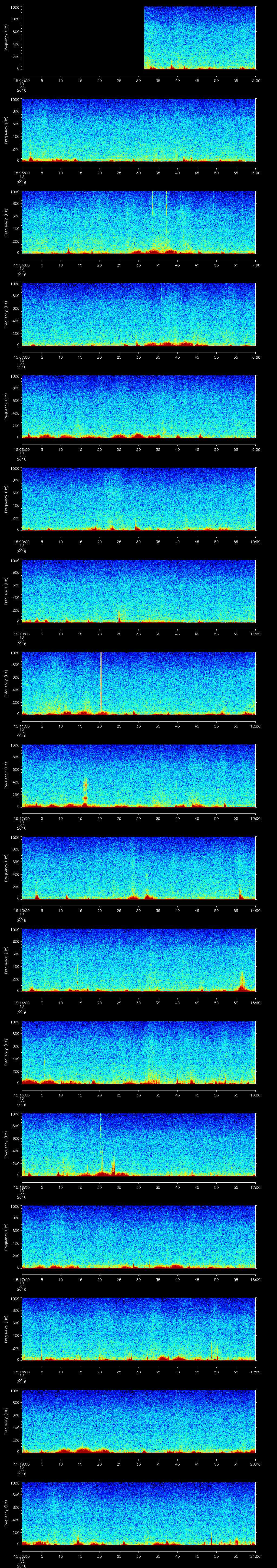Click the 15:14:00 start time label
This screenshot has height=1568, width=277.
(22, 1003)
